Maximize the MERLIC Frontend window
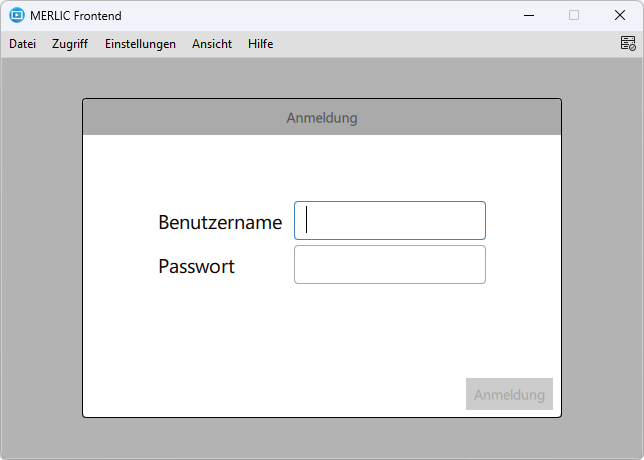This screenshot has width=644, height=460. click(x=574, y=15)
